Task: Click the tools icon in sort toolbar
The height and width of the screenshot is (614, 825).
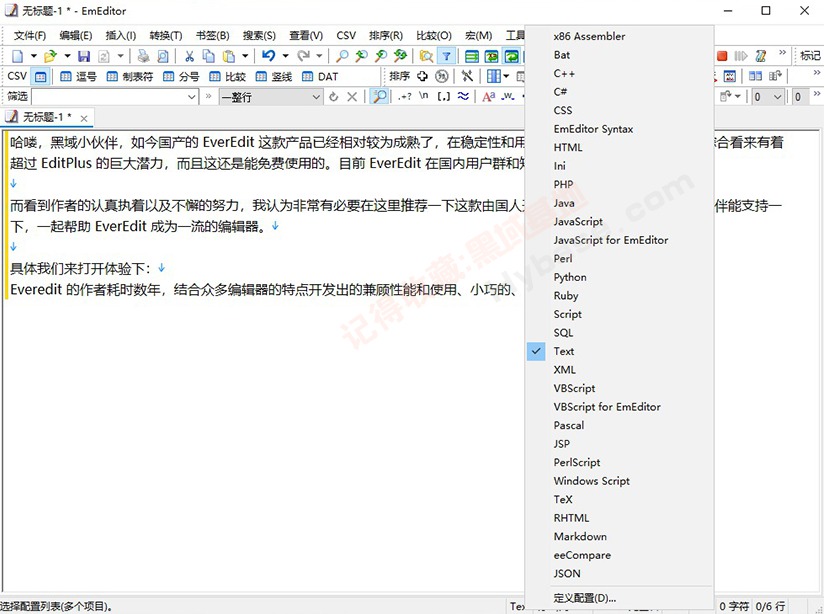Action: [467, 77]
